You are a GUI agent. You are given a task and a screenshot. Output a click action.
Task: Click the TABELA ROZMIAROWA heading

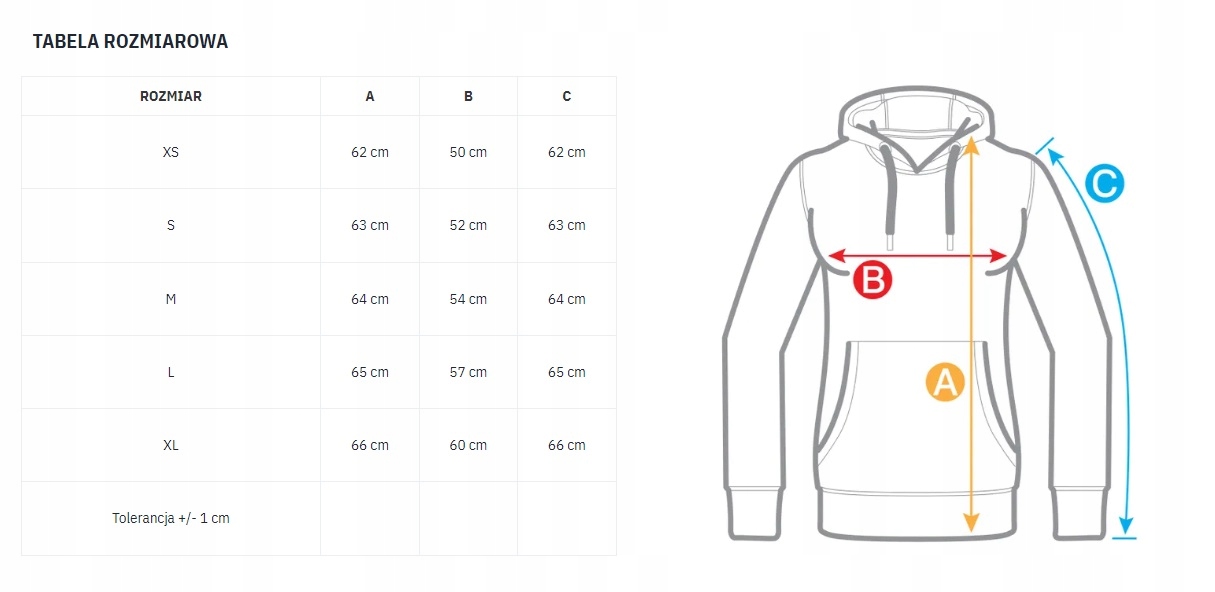click(131, 41)
